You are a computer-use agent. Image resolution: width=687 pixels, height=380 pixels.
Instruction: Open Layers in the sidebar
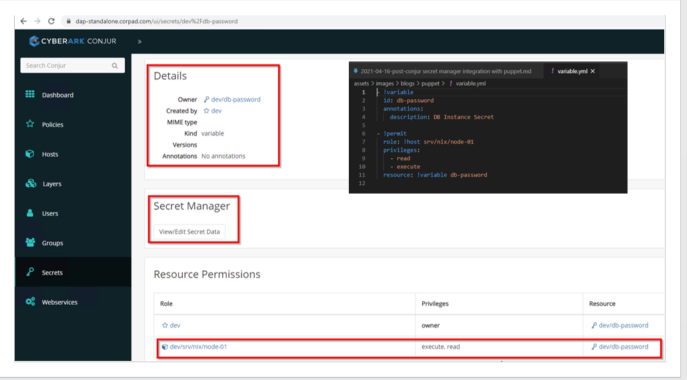pos(52,184)
